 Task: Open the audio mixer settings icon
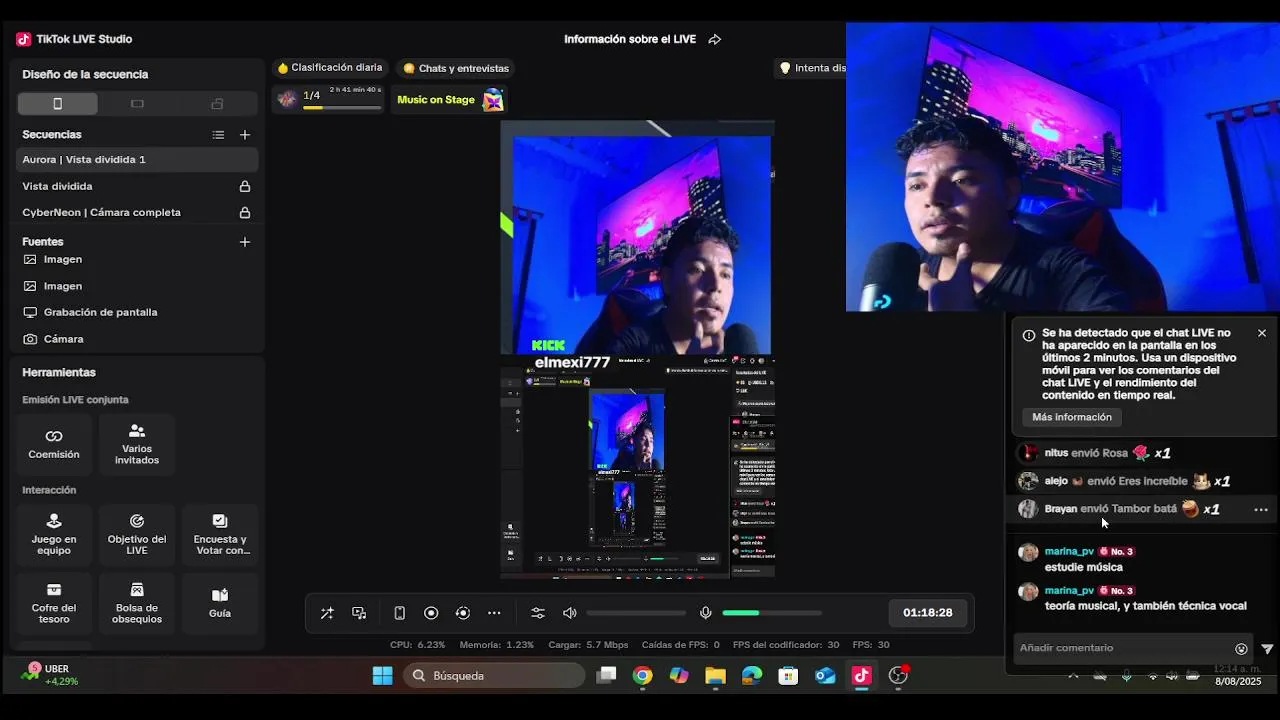(x=538, y=613)
